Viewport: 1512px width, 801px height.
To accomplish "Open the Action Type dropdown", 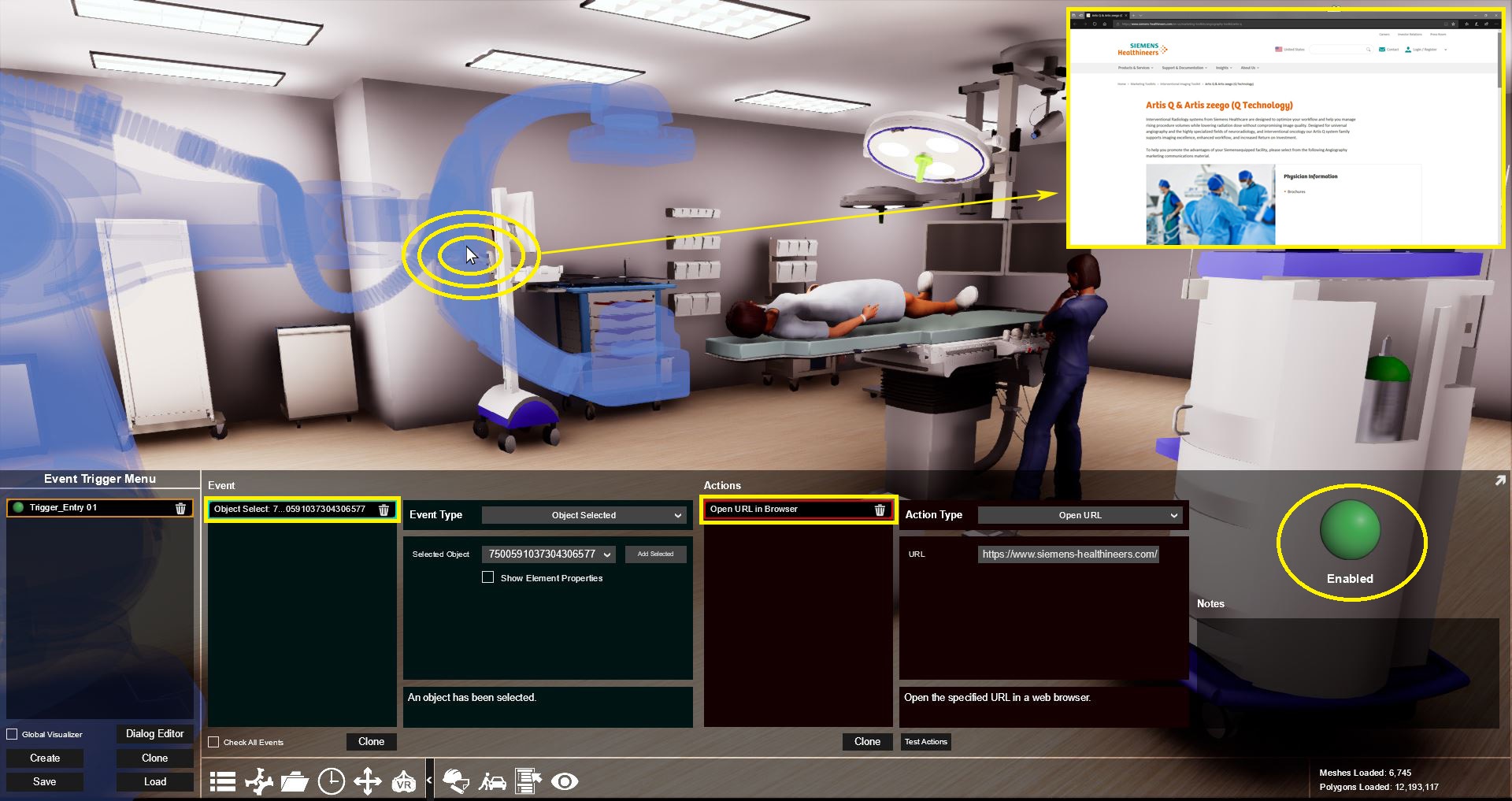I will coord(1080,515).
